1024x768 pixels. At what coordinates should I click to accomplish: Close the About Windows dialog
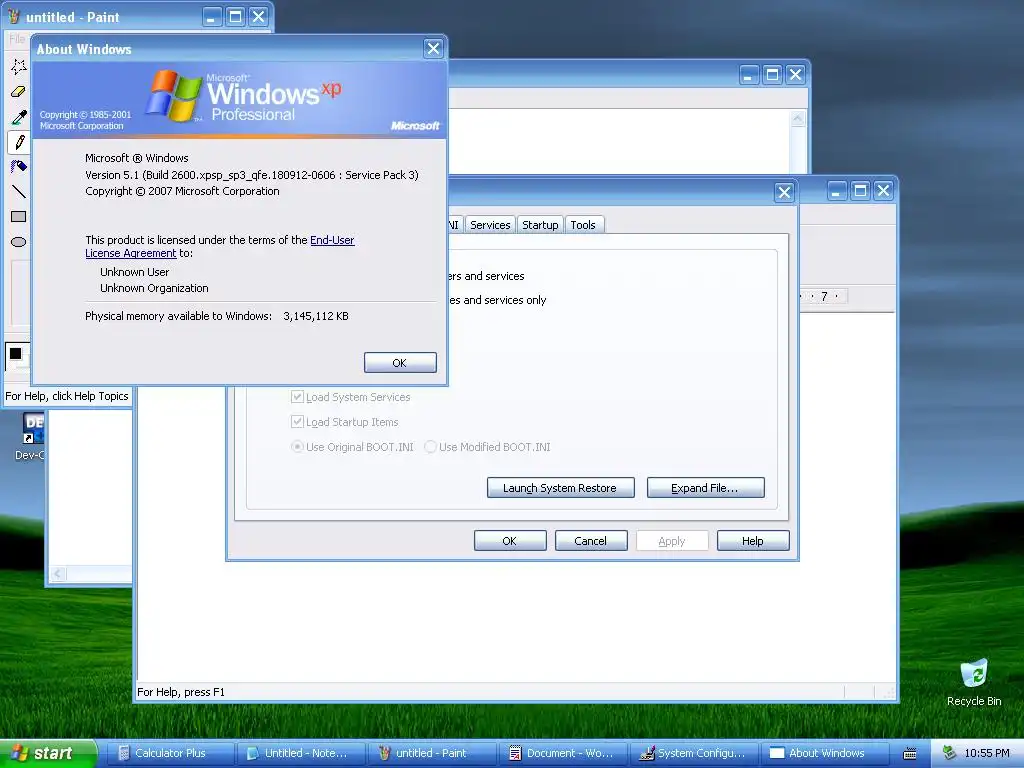click(x=433, y=48)
